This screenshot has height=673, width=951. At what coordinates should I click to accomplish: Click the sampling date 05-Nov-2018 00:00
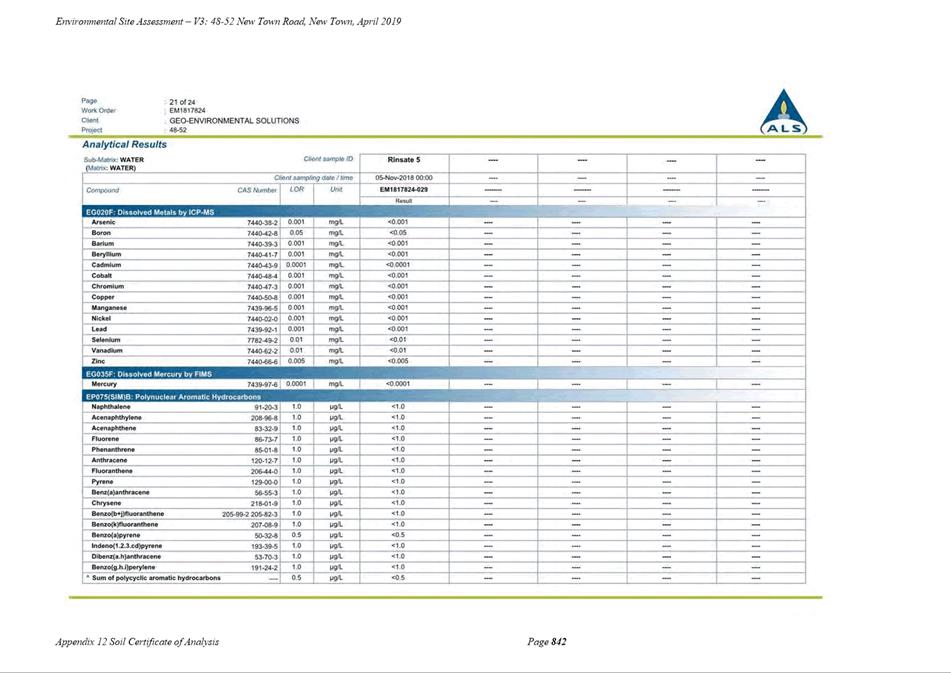click(404, 178)
